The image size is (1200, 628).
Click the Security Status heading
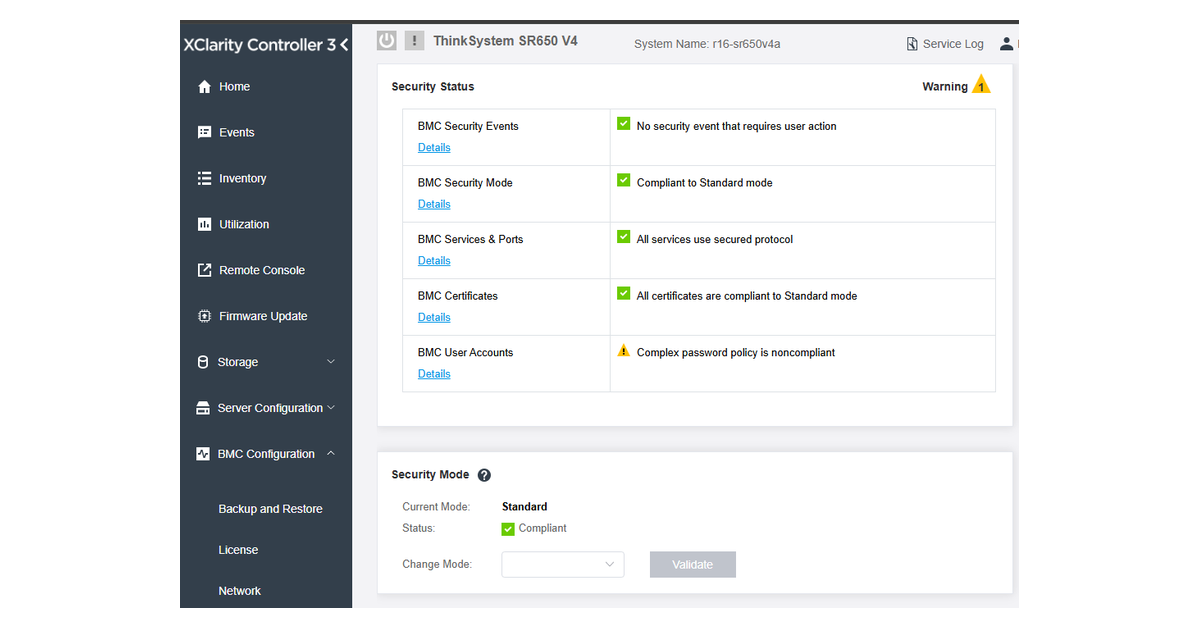coord(433,87)
